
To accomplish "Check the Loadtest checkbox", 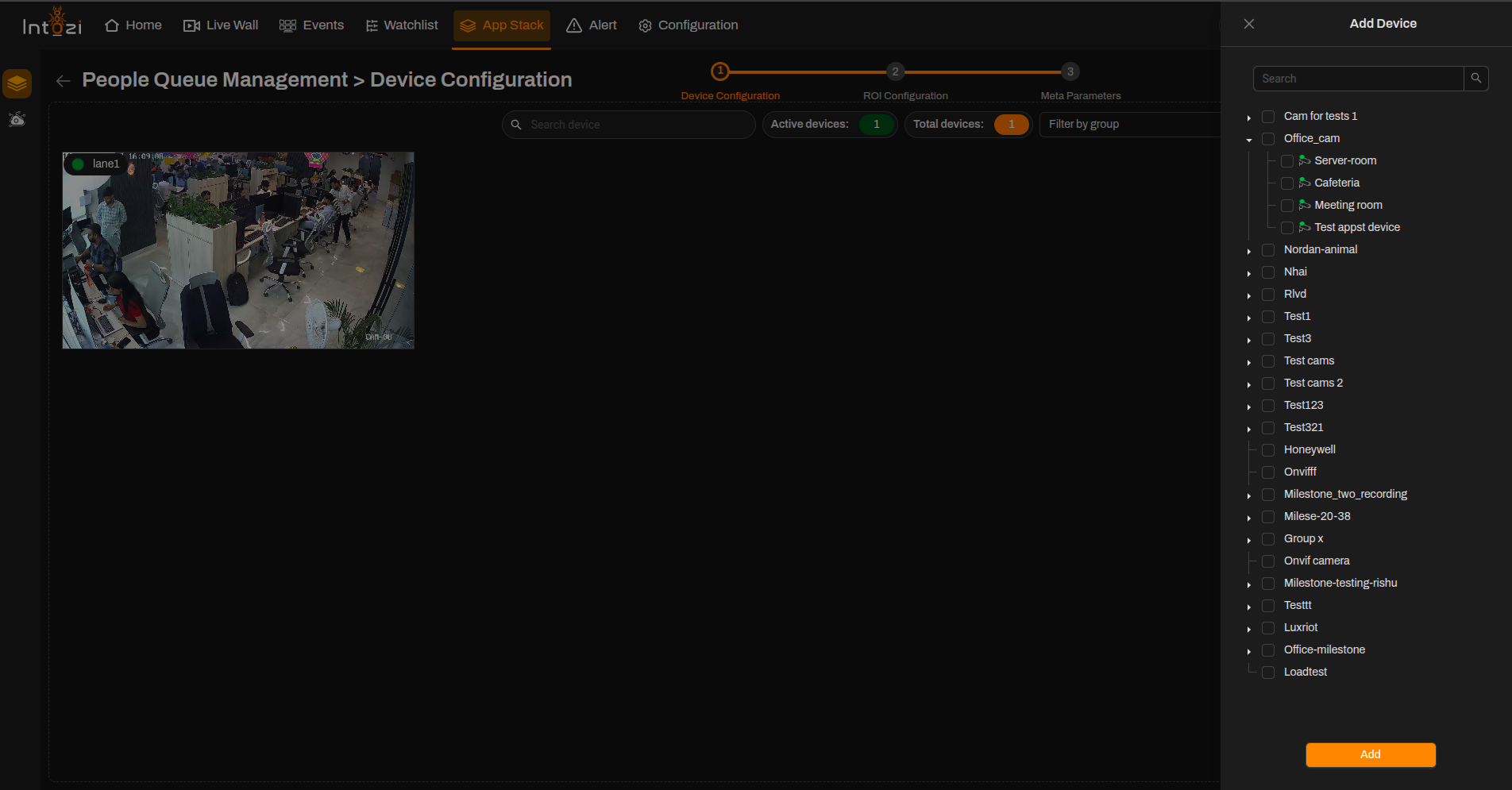I will tap(1268, 672).
